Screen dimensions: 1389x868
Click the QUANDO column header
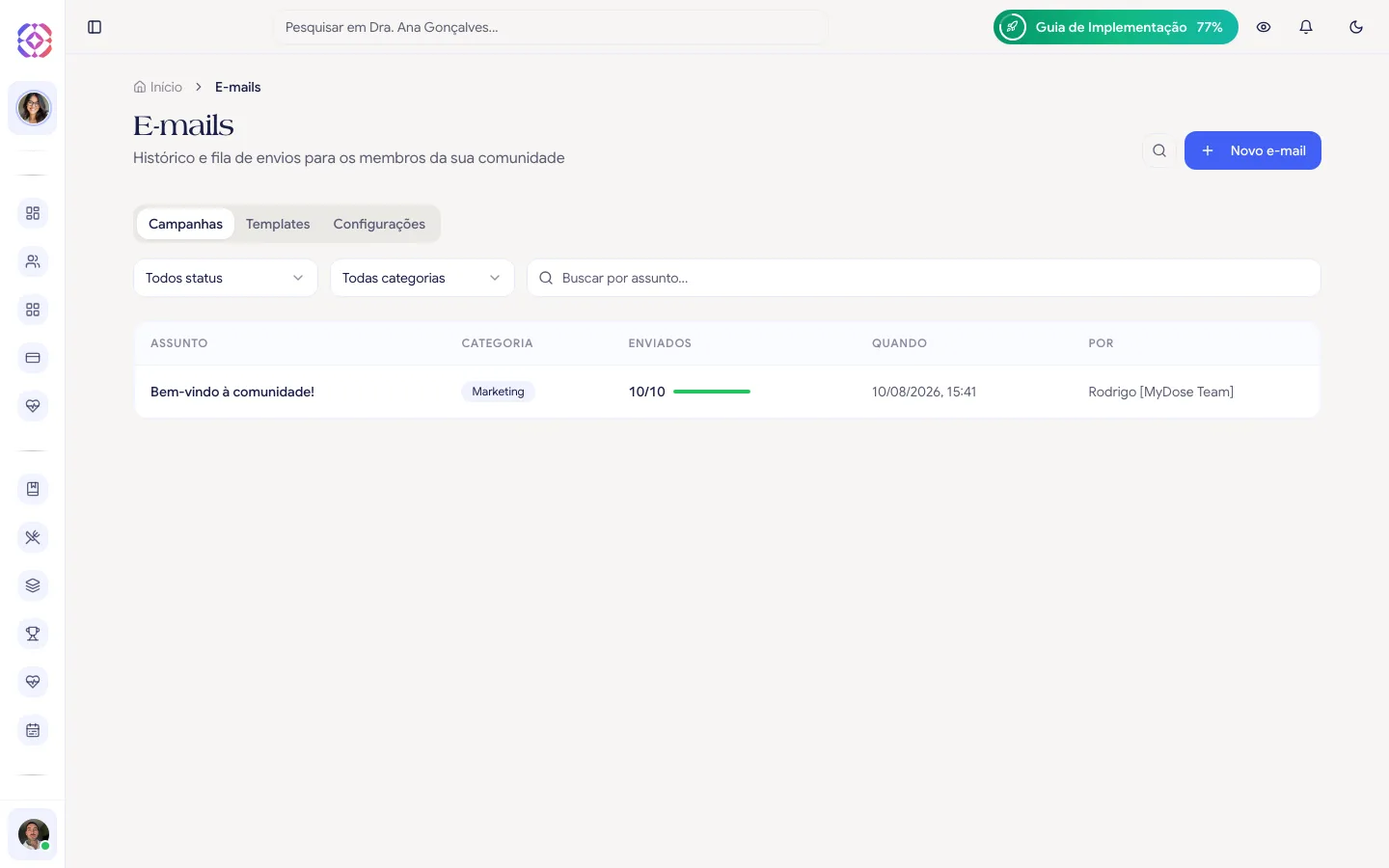pyautogui.click(x=899, y=343)
